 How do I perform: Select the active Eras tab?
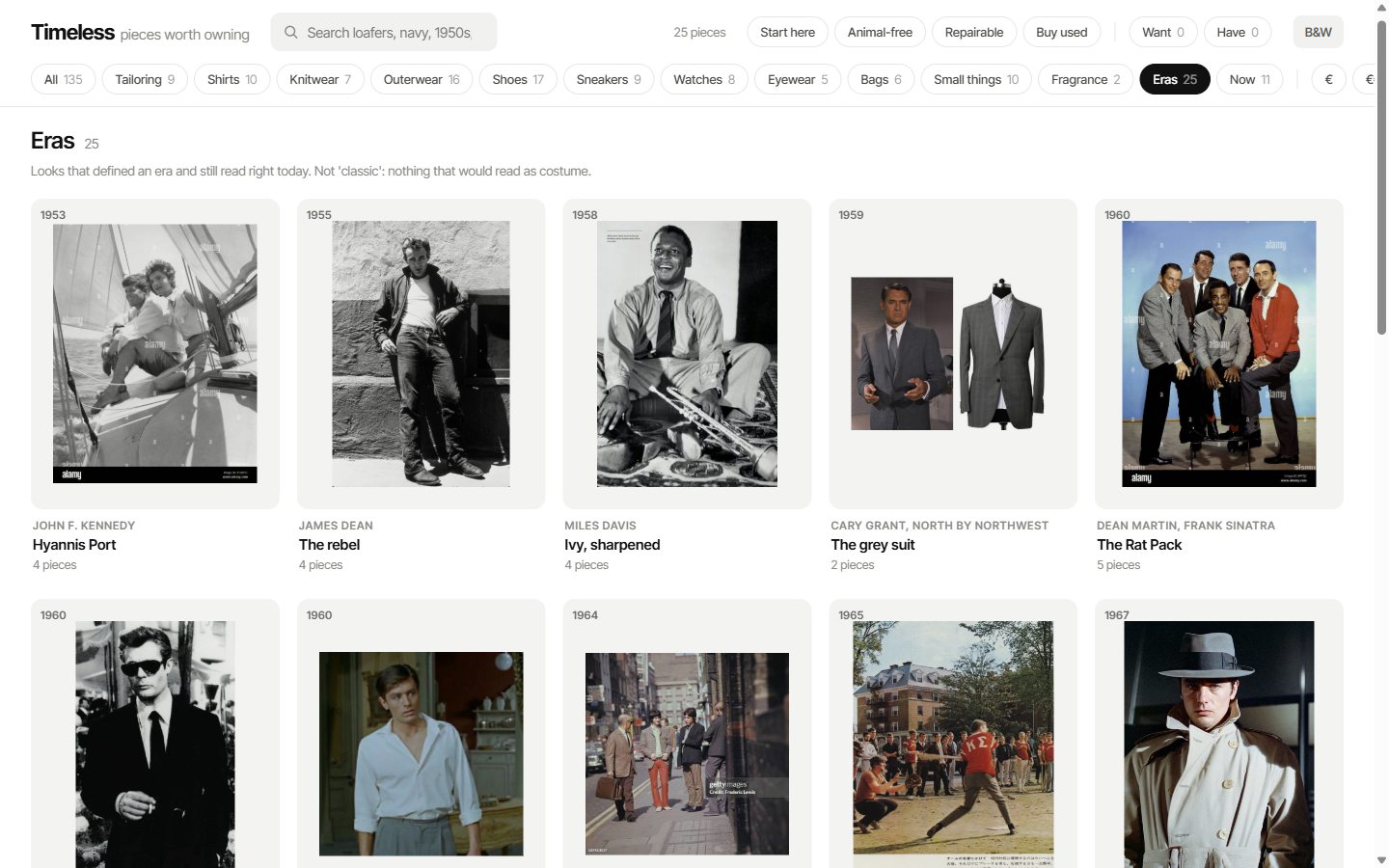pos(1174,79)
